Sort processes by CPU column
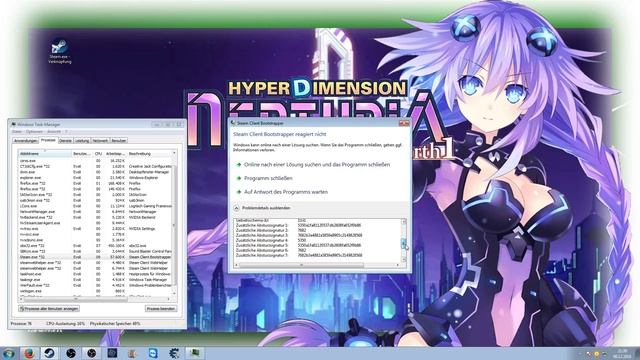Screen dimensions: 640x360 (98, 154)
